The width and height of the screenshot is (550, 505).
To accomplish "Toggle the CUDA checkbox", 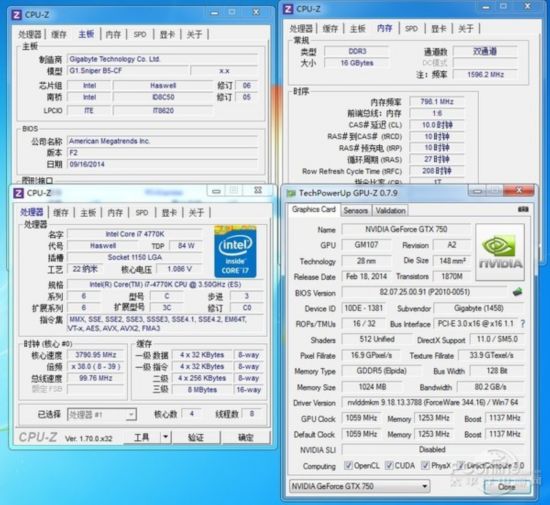I will click(389, 465).
